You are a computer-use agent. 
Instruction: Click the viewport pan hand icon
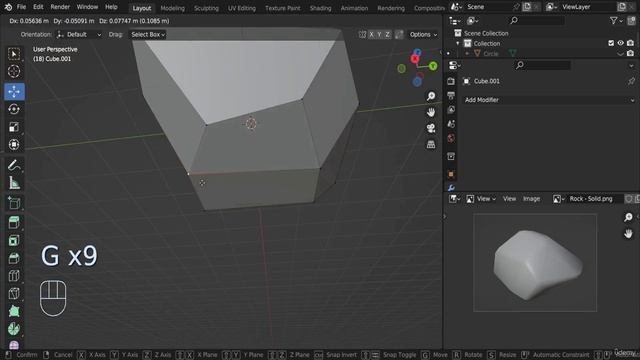[x=431, y=112]
